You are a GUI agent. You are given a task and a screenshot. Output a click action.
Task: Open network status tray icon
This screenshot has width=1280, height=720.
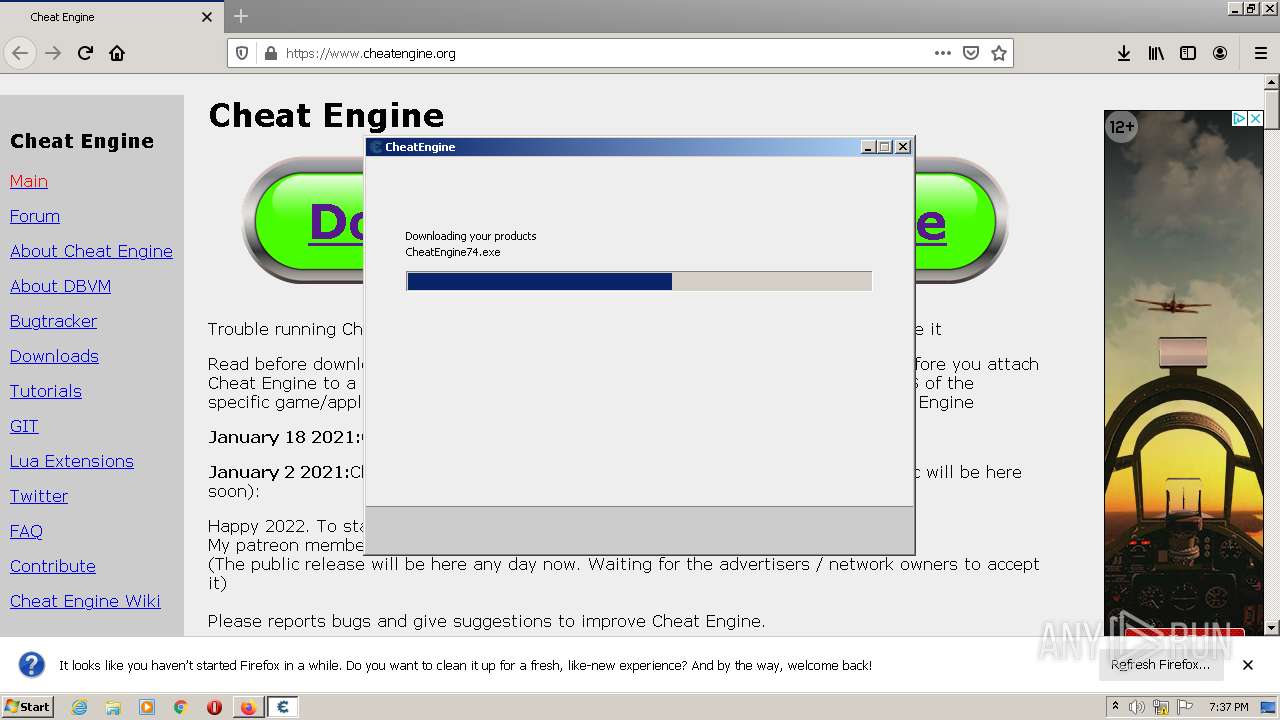tap(1161, 707)
